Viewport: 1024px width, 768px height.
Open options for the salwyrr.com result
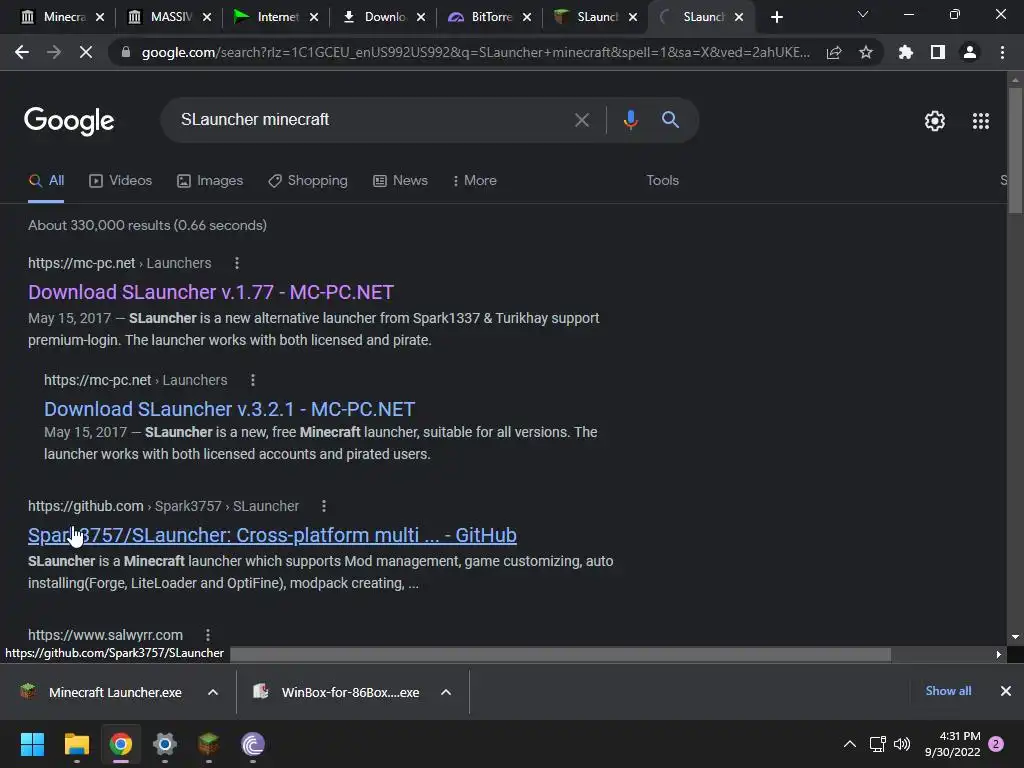click(x=208, y=635)
